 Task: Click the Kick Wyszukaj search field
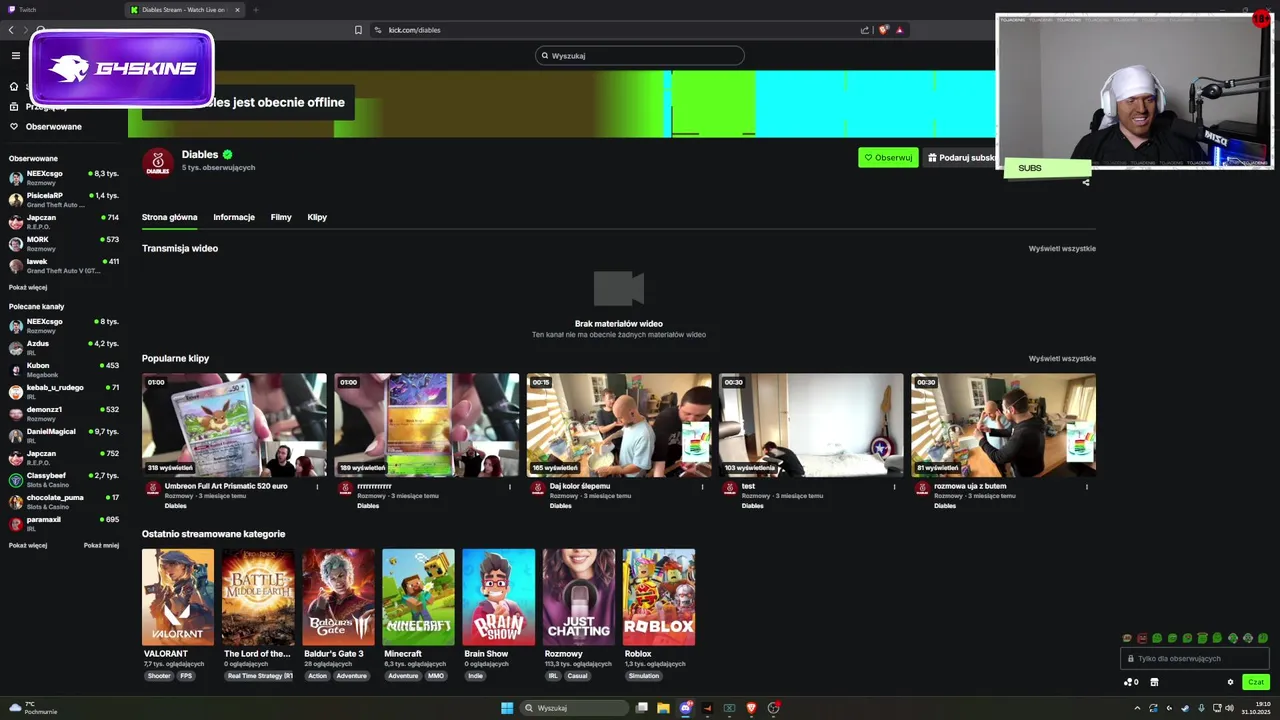tap(640, 56)
